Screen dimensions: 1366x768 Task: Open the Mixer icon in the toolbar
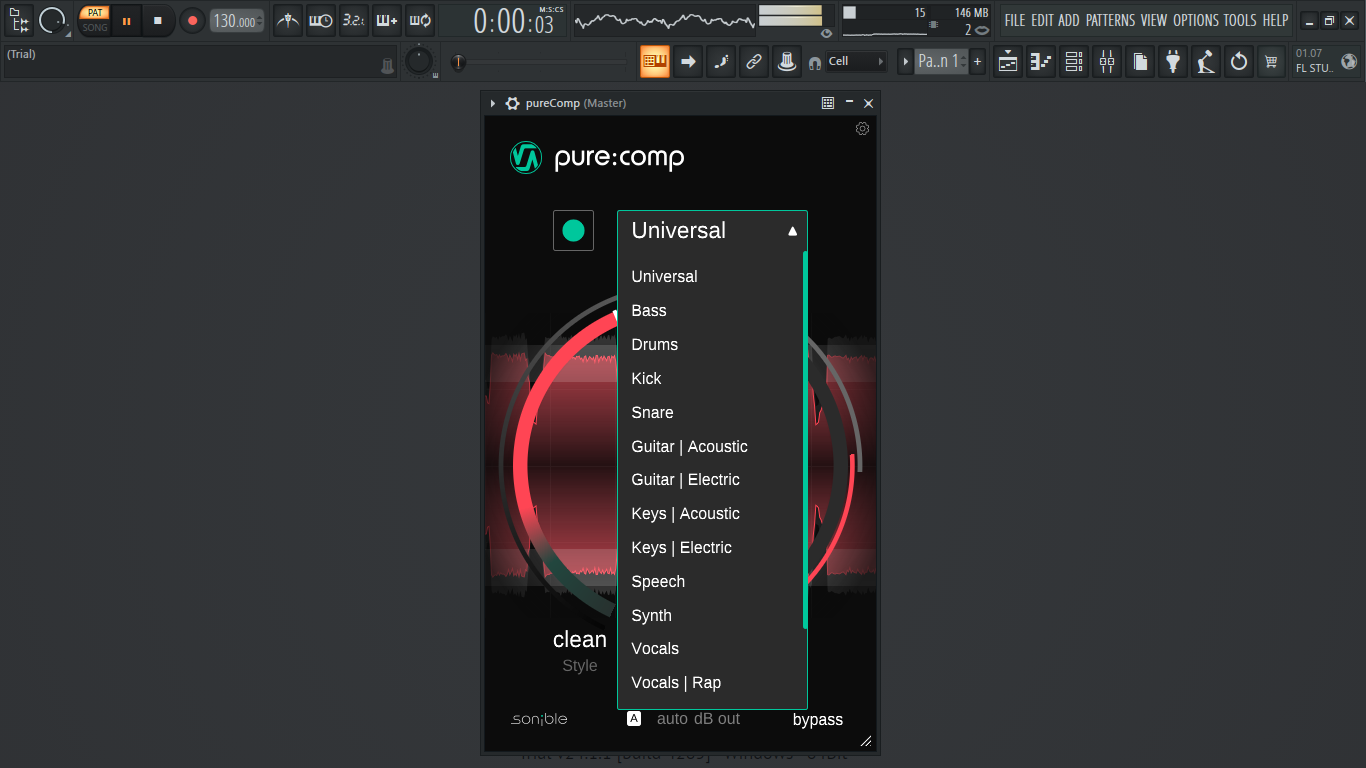click(1106, 61)
